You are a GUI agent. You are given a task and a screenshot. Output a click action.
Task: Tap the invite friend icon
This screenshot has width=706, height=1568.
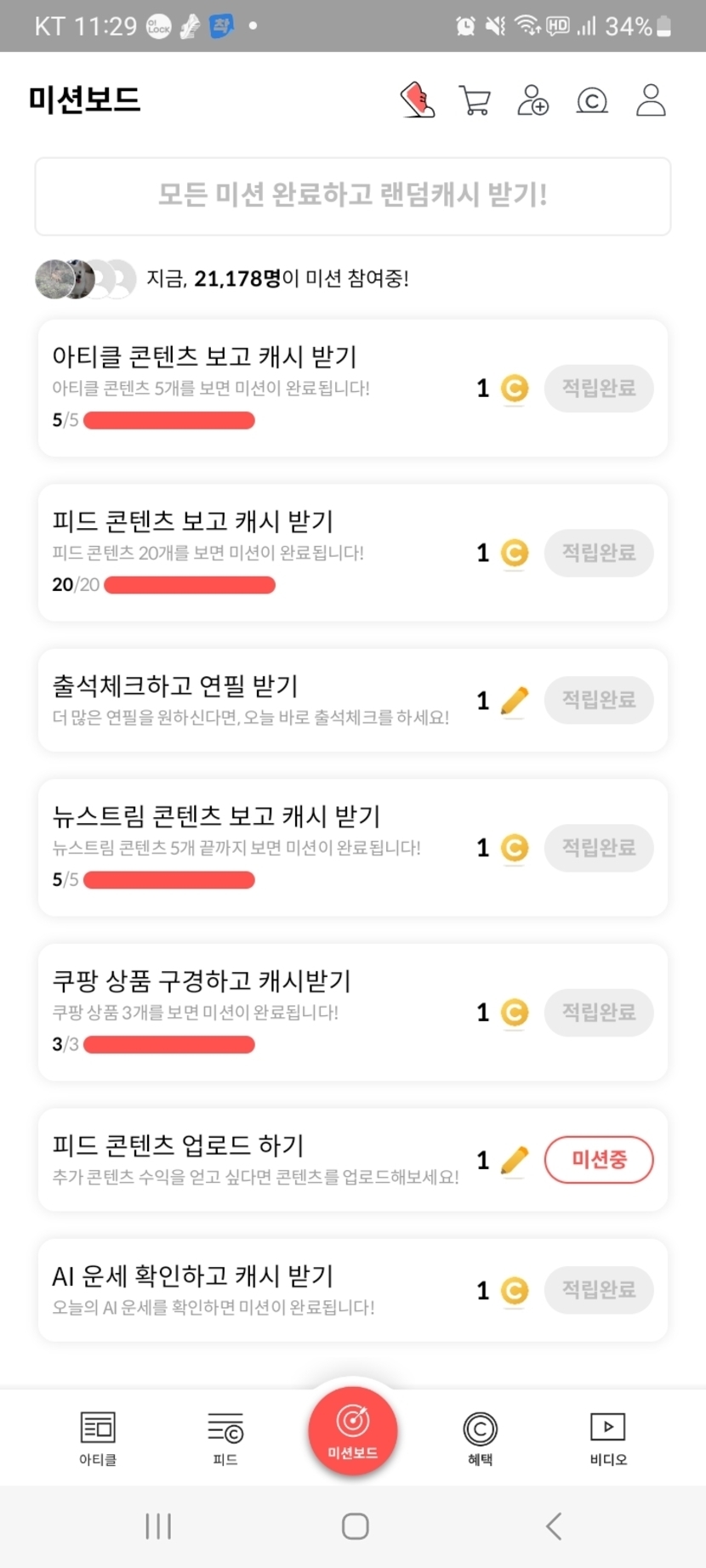click(533, 100)
